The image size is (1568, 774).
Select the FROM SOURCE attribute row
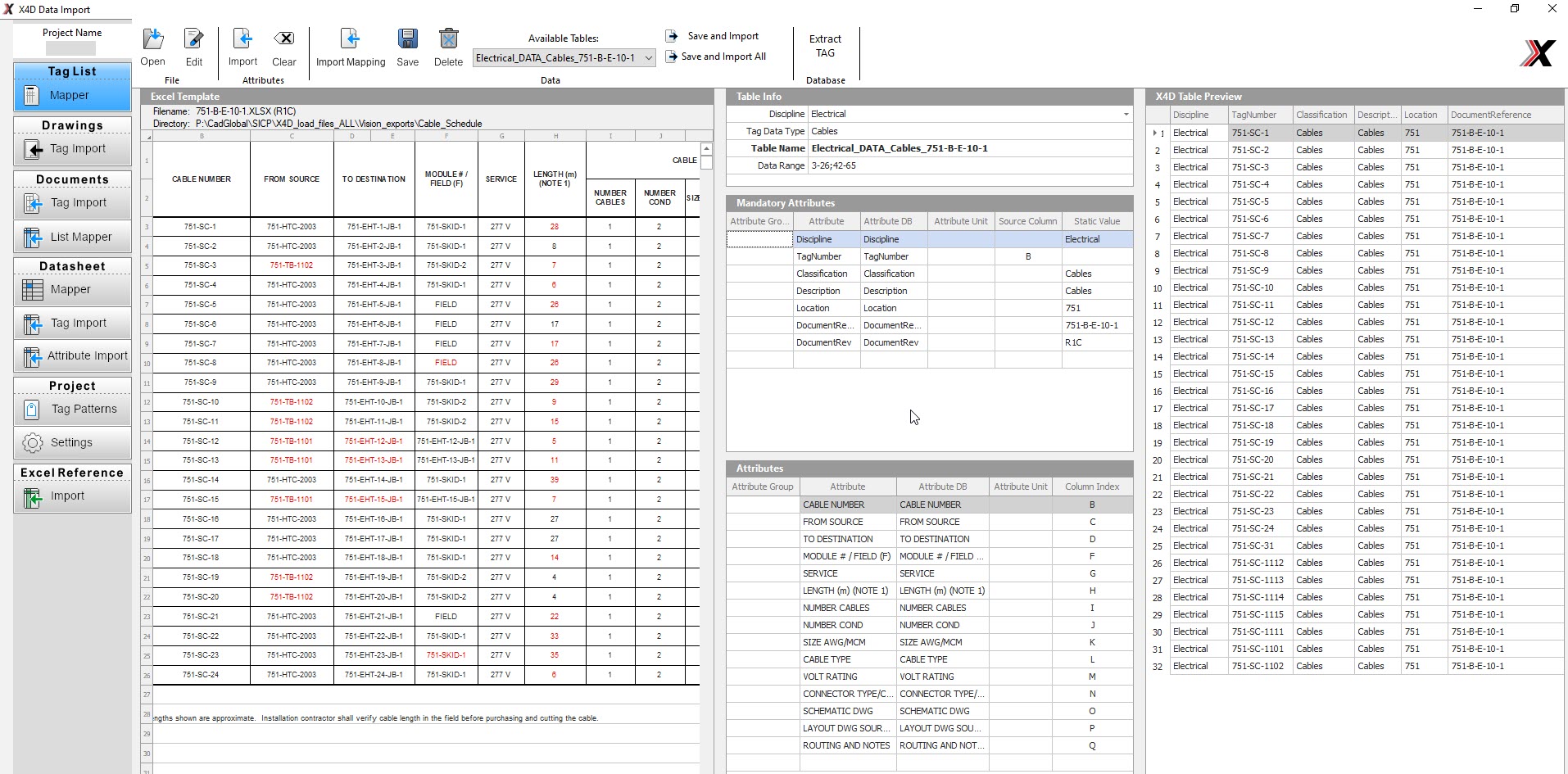(930, 522)
